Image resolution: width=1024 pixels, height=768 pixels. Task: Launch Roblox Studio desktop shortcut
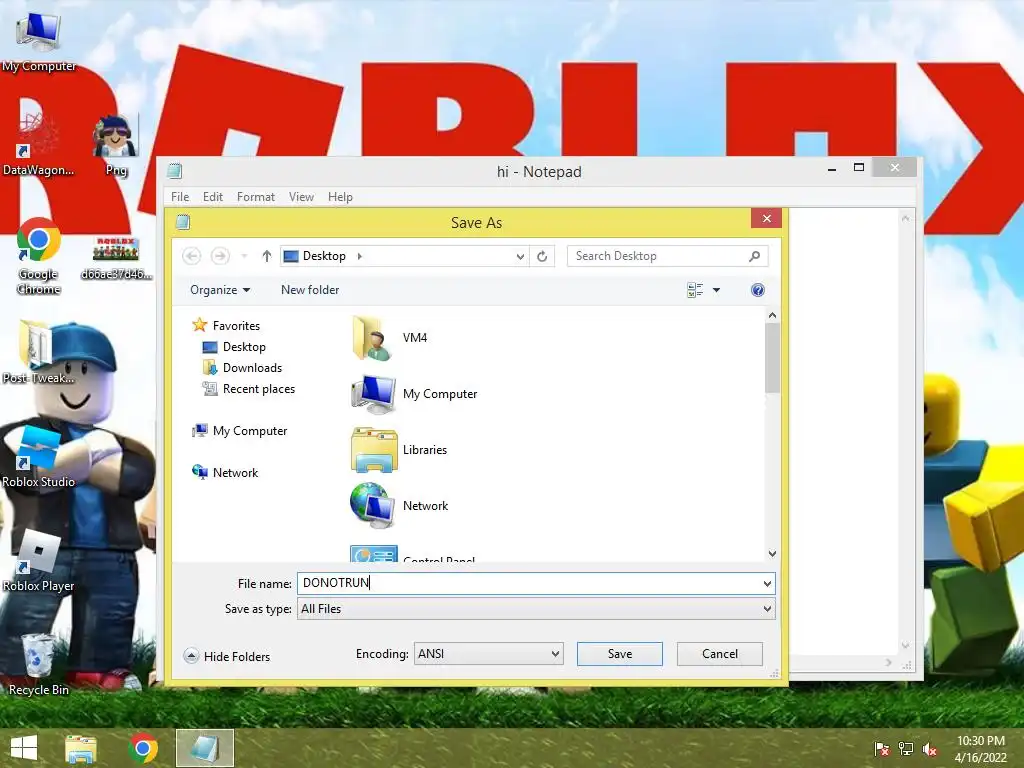[x=39, y=456]
